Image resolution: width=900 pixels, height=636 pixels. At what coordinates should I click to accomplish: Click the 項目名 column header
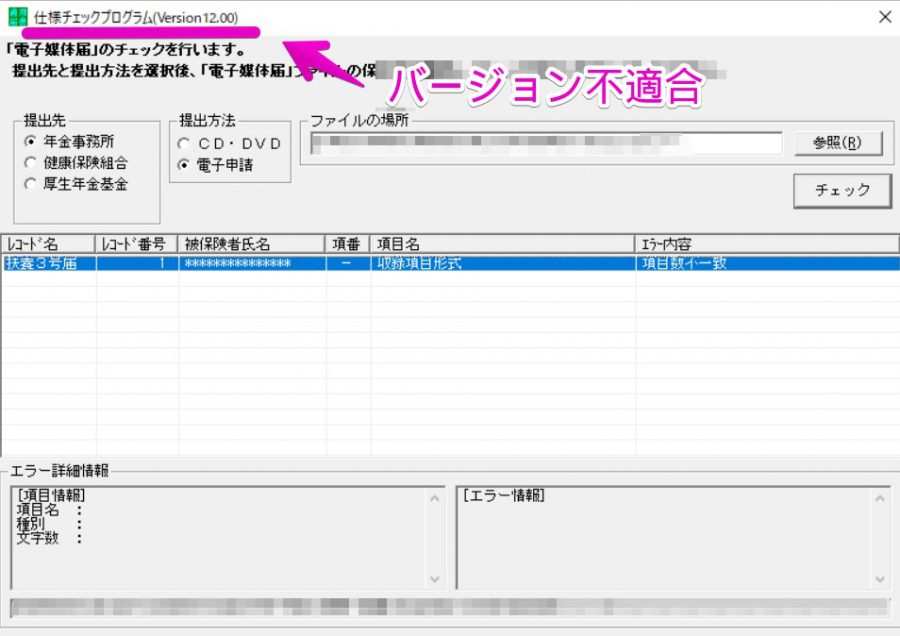503,244
